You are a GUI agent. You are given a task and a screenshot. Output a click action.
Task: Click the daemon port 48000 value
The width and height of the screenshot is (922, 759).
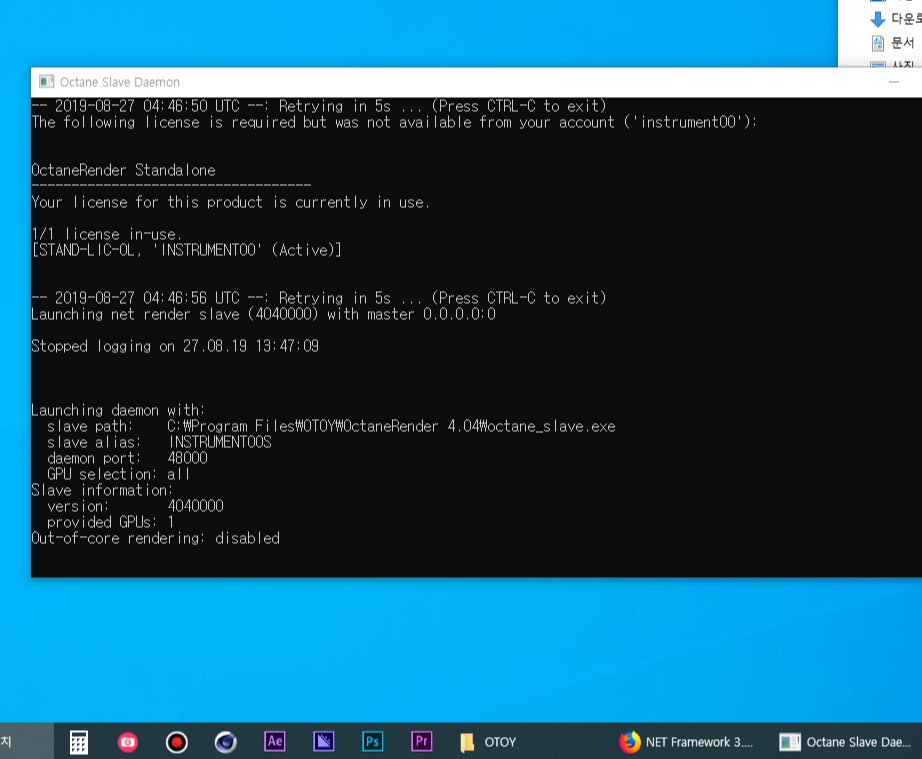point(188,458)
